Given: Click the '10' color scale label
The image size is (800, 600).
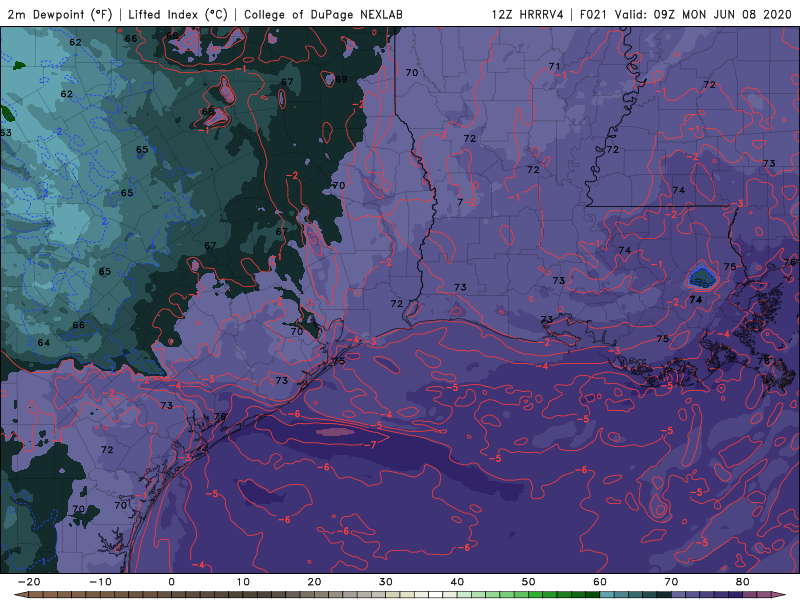Looking at the screenshot, I should click(x=243, y=582).
